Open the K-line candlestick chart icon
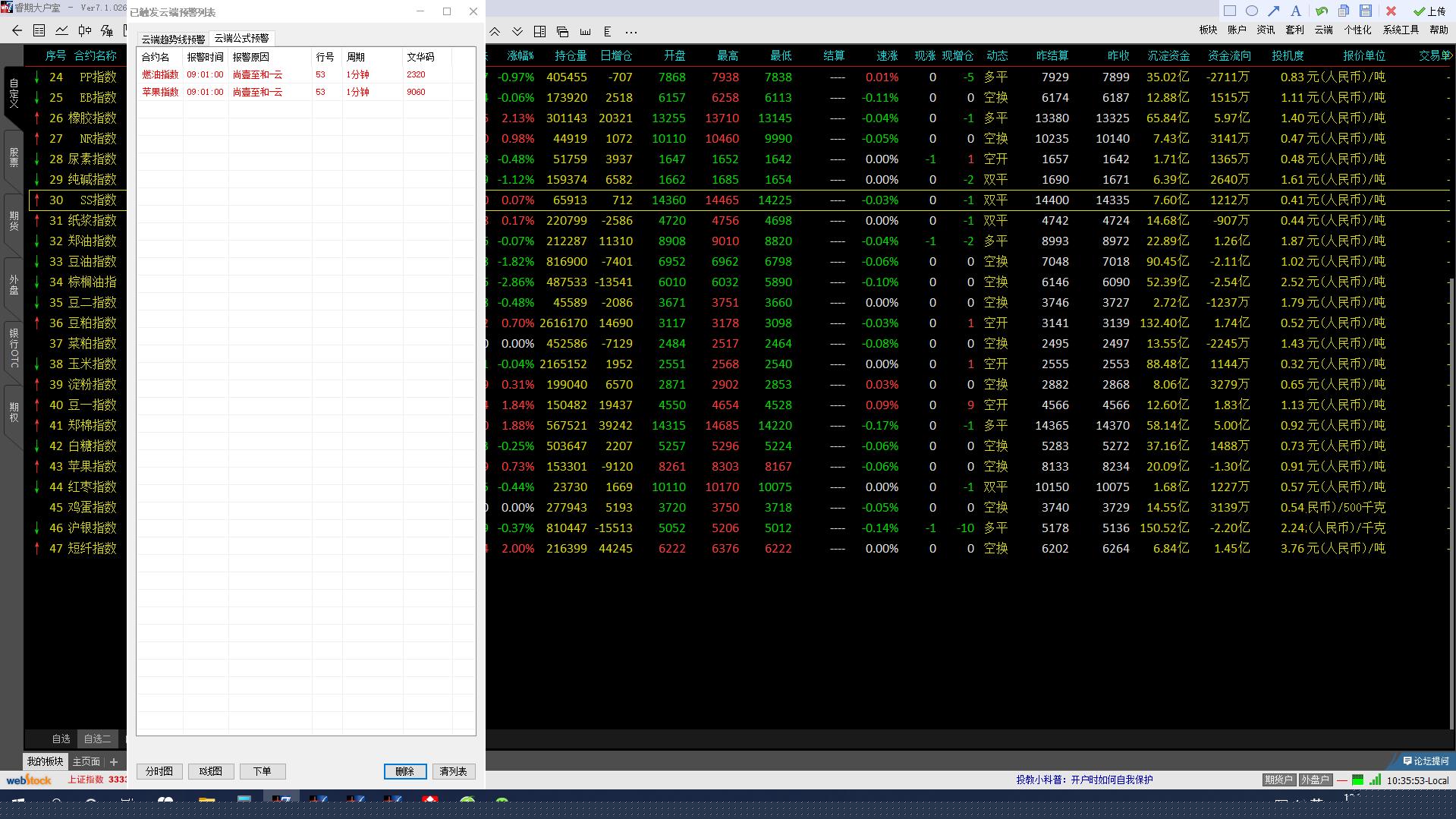 [x=84, y=31]
